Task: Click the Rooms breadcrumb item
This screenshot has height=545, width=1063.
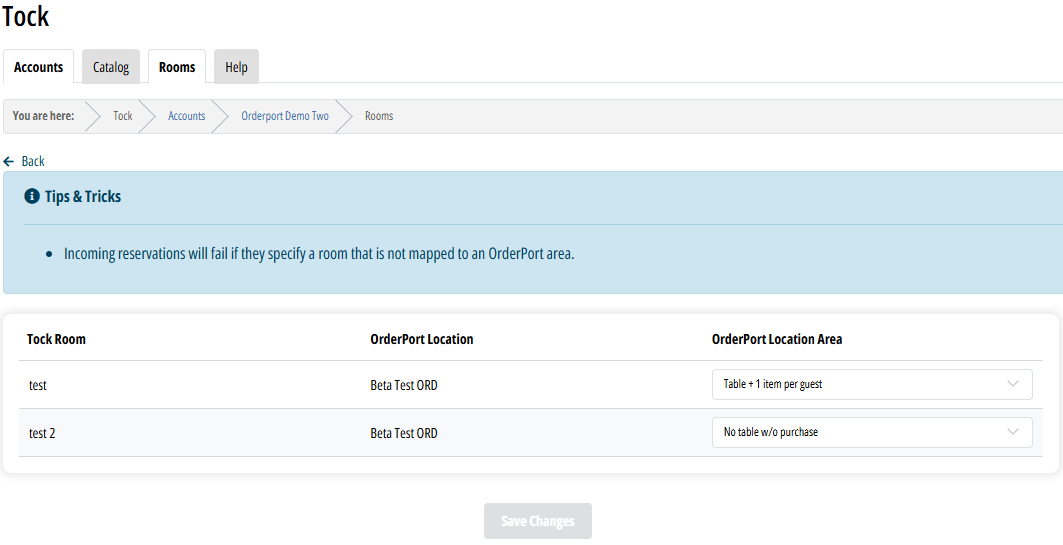Action: [x=379, y=116]
